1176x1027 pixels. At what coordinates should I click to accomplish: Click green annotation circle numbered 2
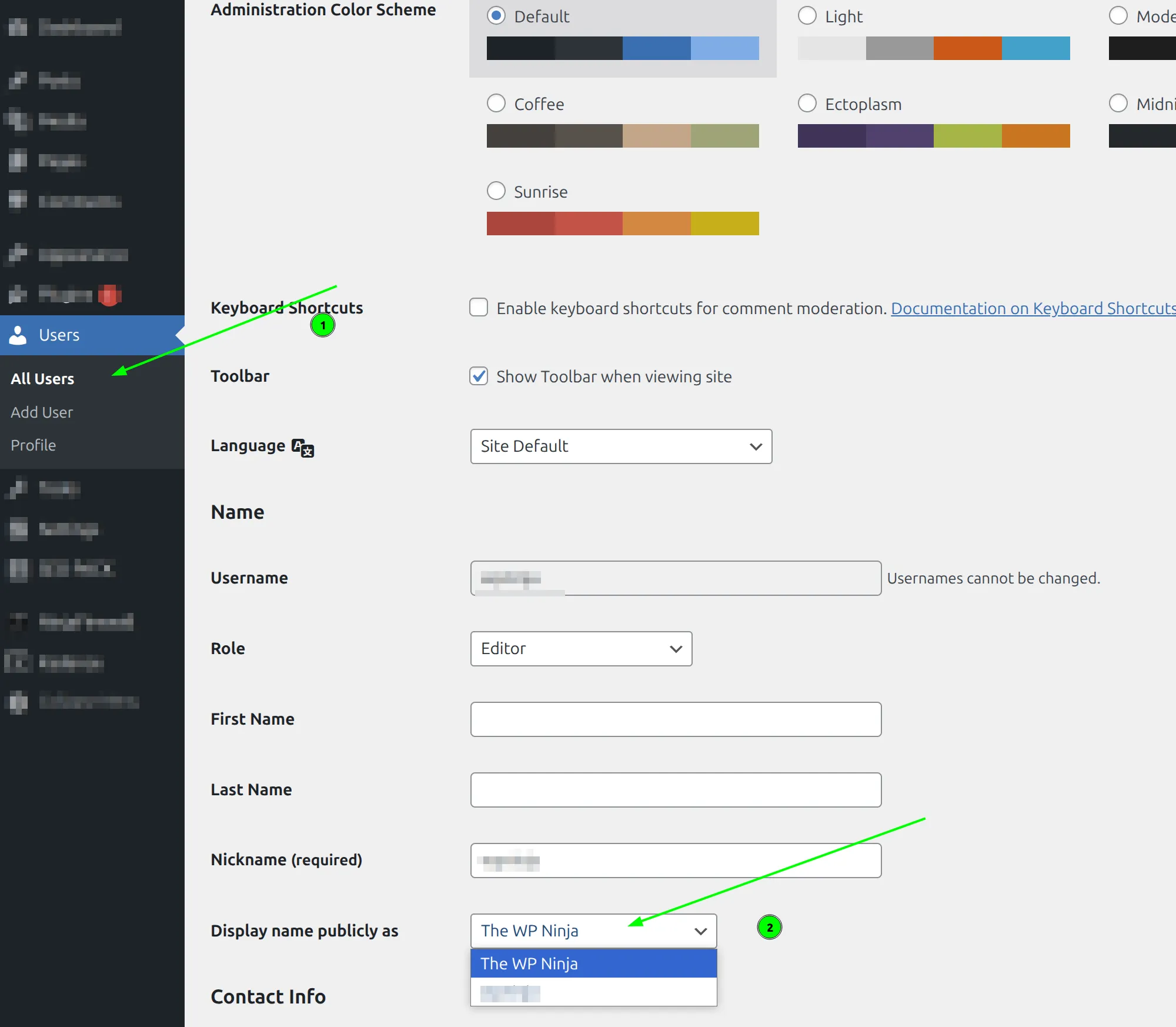pos(769,928)
